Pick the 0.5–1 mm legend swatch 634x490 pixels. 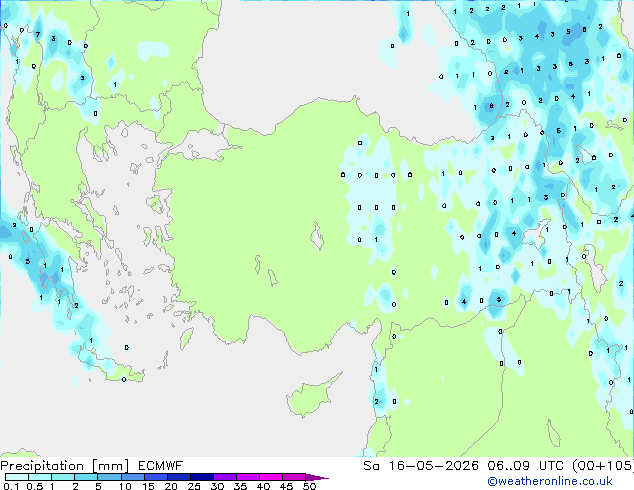[40, 477]
